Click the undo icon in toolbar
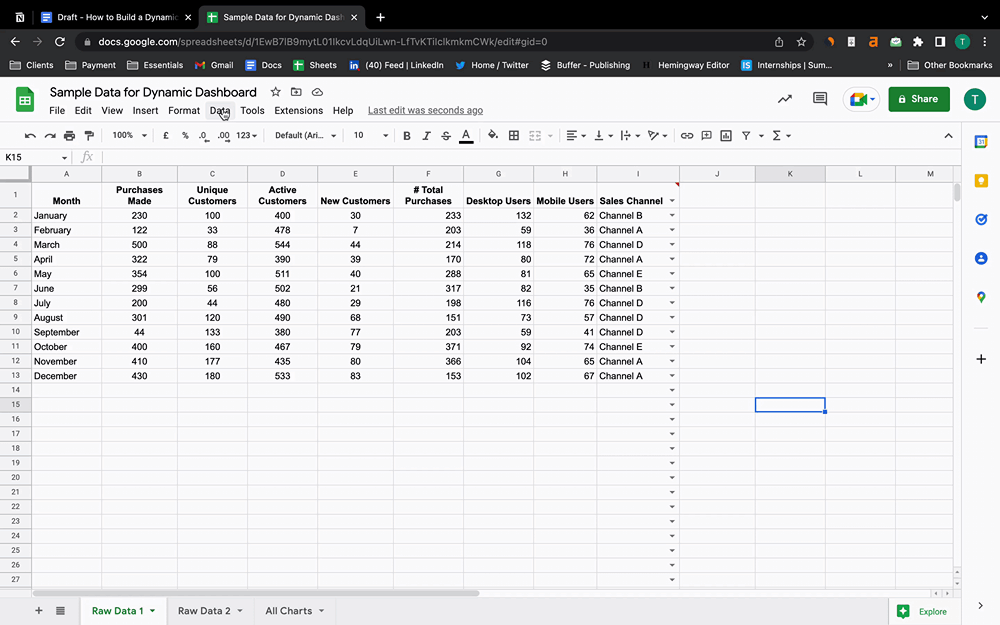1000x625 pixels. [x=30, y=135]
